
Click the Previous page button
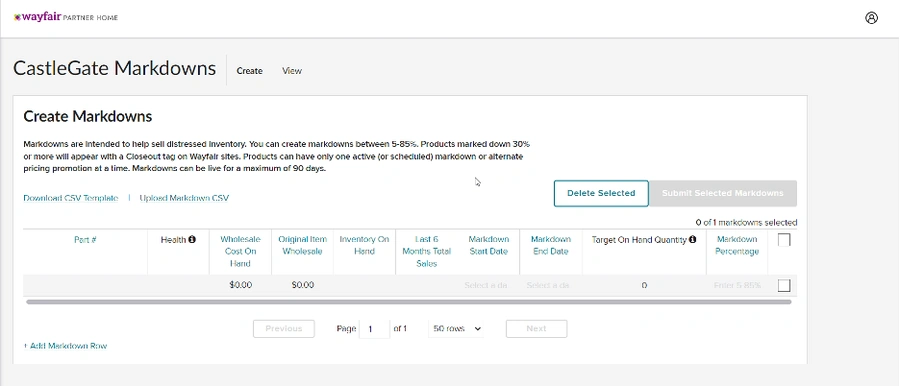(x=284, y=329)
